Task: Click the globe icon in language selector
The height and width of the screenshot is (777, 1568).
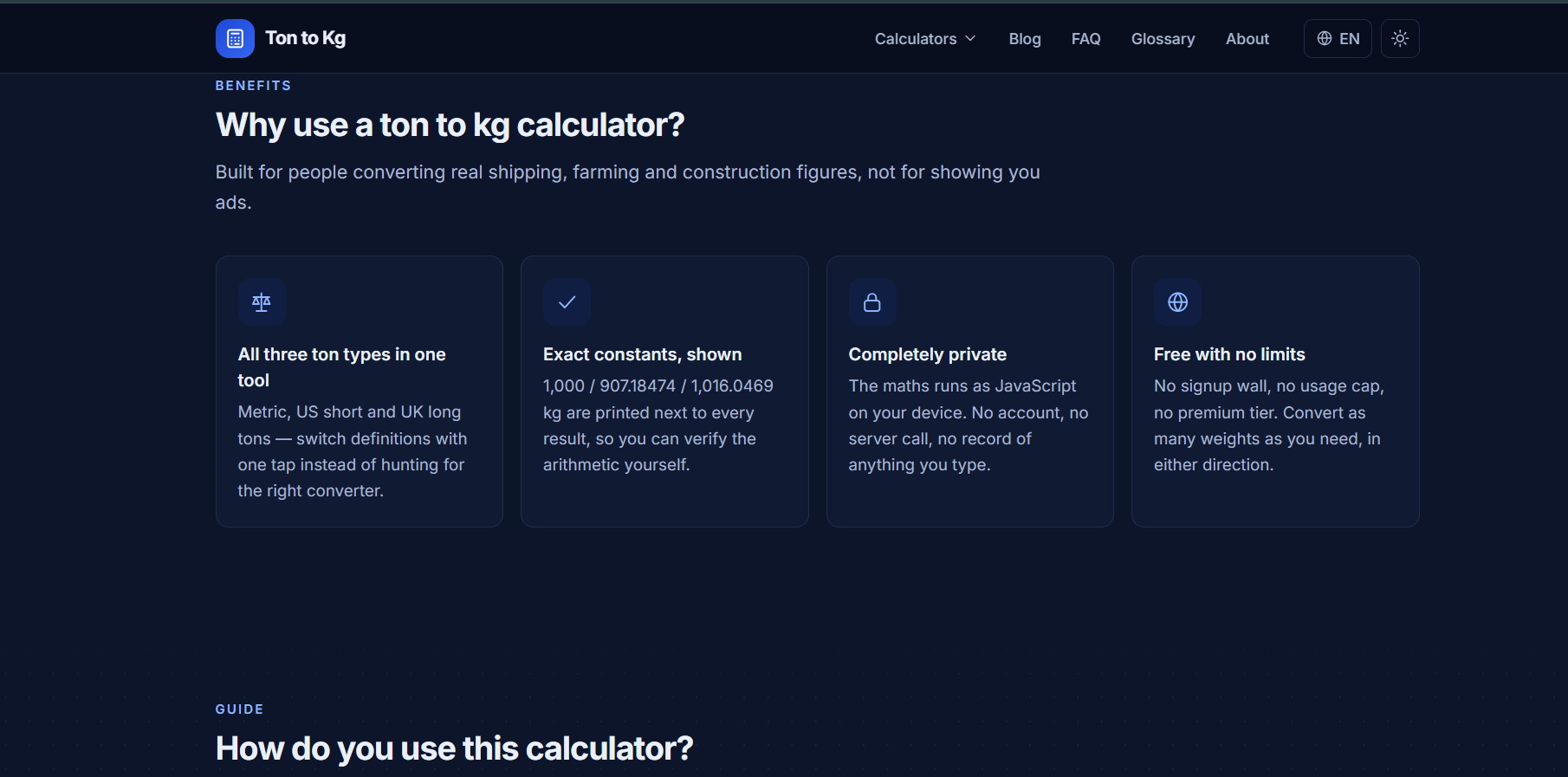Action: 1325,38
